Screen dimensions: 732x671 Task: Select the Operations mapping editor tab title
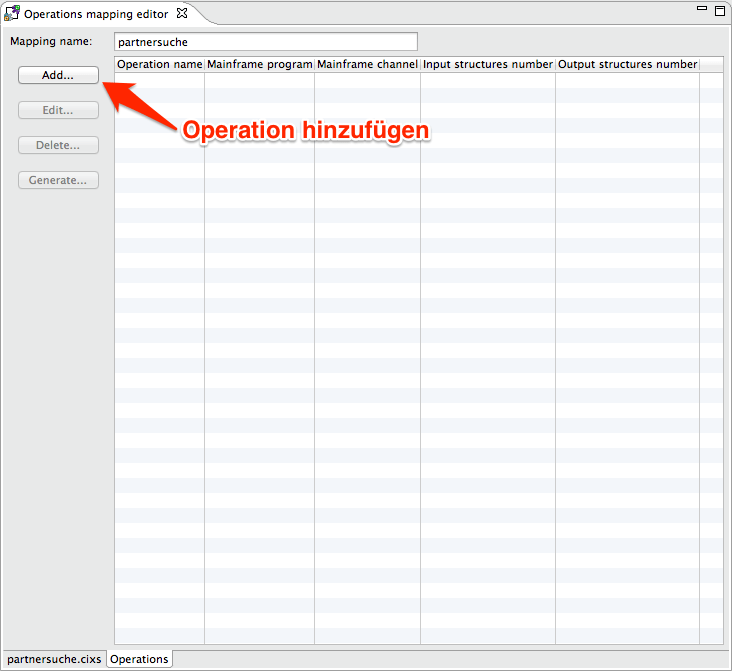click(x=96, y=14)
